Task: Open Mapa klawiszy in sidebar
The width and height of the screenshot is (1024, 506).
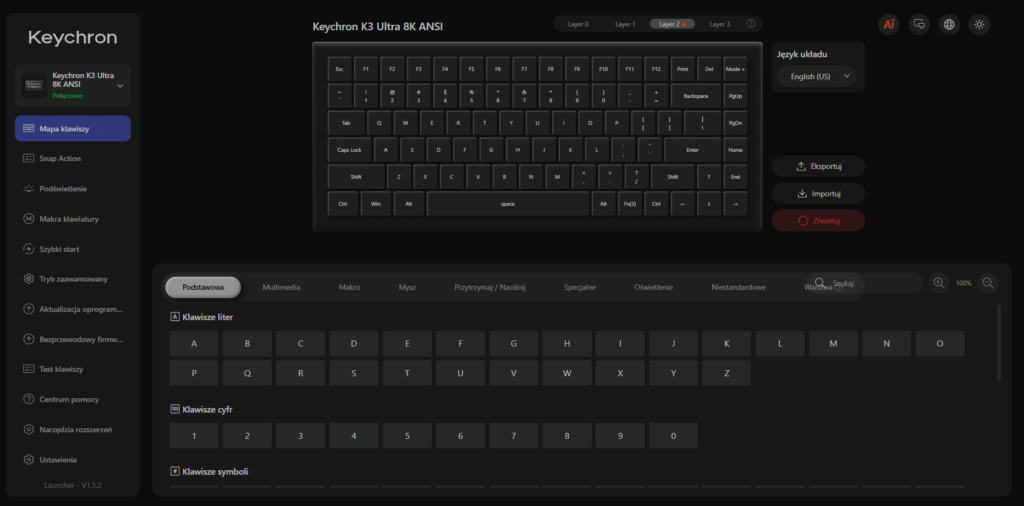Action: click(x=72, y=129)
